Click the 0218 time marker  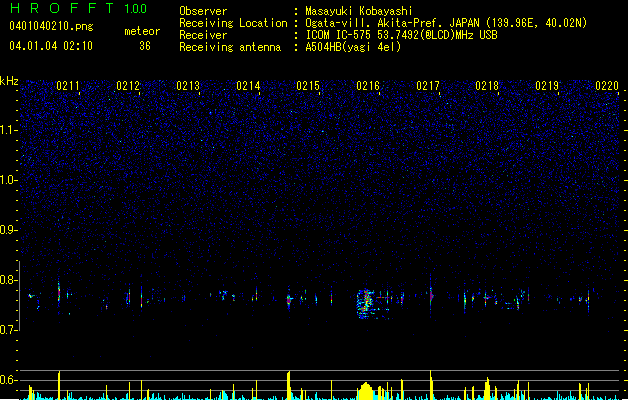tap(487, 85)
